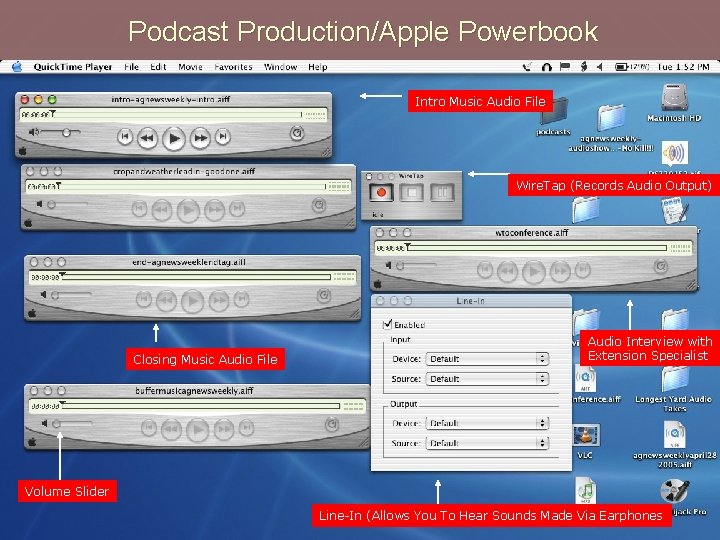720x540 pixels.
Task: Open the Help menu
Action: 317,67
